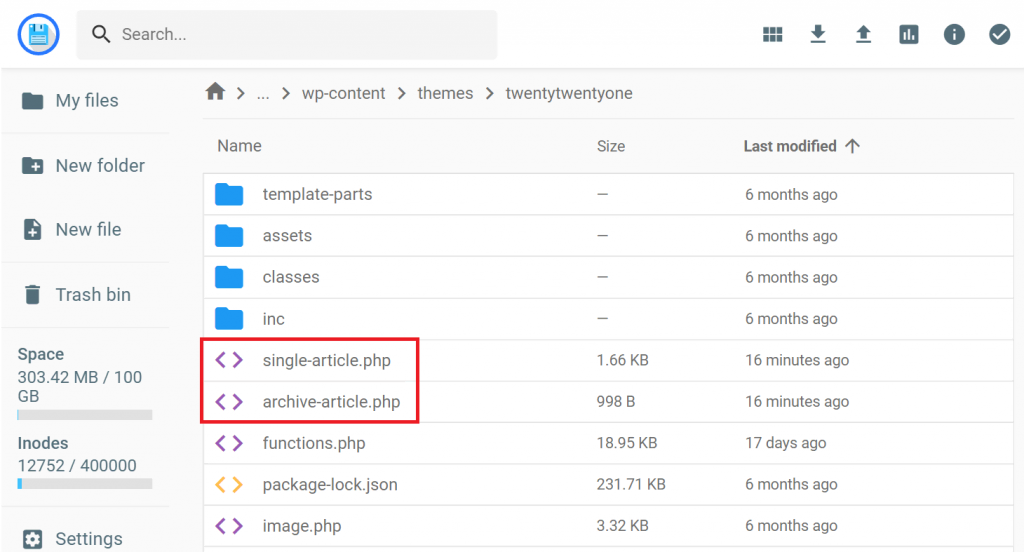Open the template-parts folder
The width and height of the screenshot is (1024, 552).
click(x=317, y=195)
